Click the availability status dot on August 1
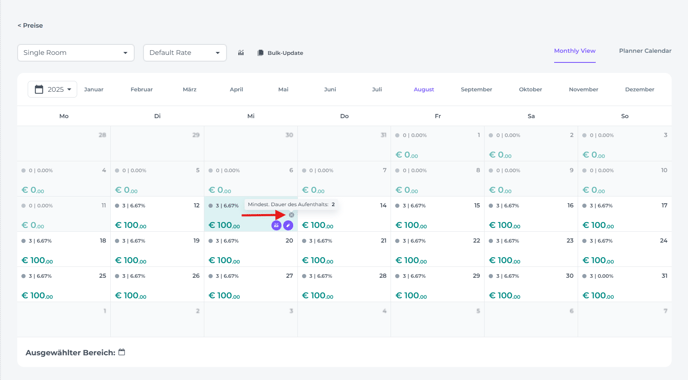This screenshot has height=380, width=688. [397, 136]
